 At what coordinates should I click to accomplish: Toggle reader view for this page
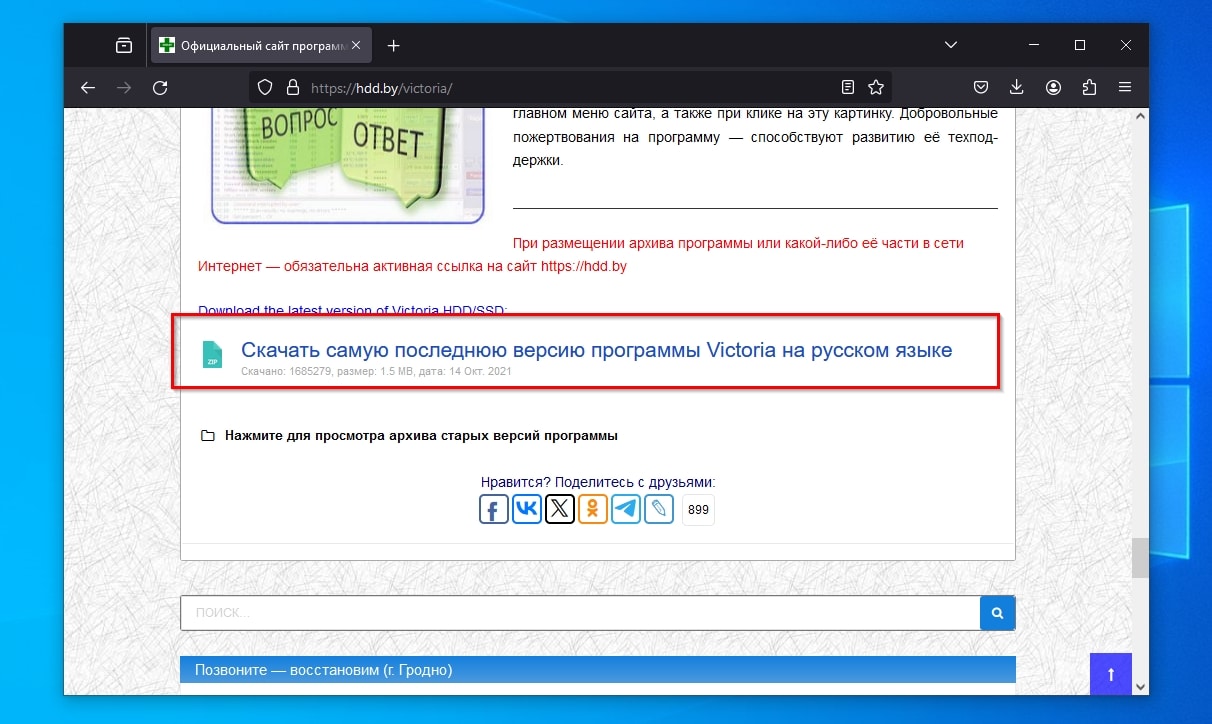coord(848,88)
